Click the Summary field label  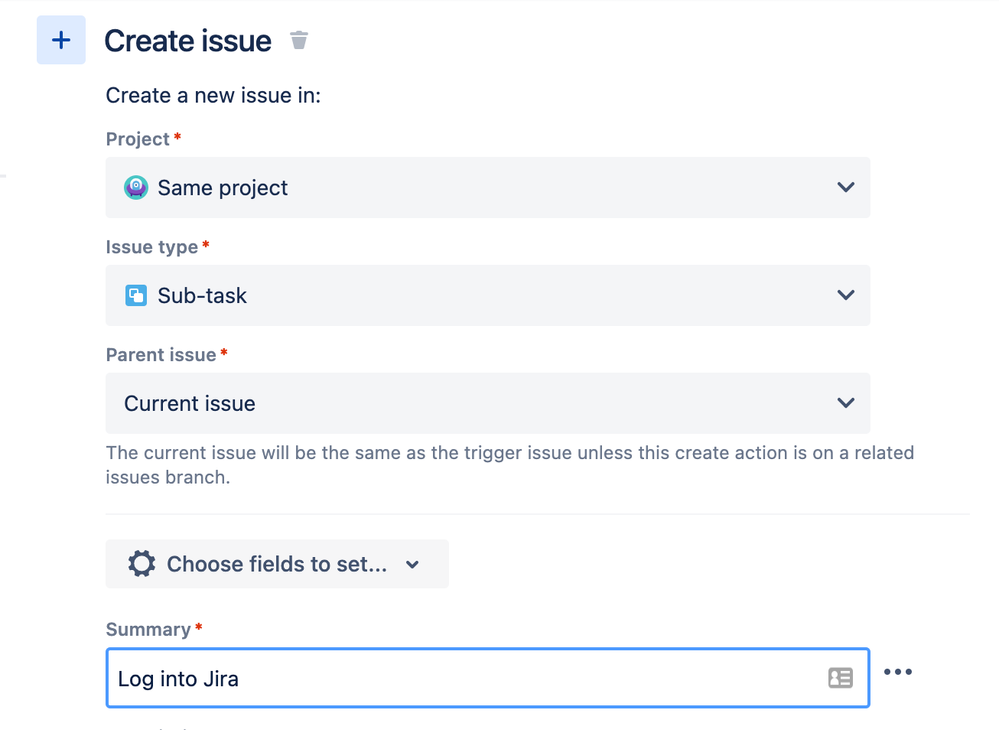(148, 629)
